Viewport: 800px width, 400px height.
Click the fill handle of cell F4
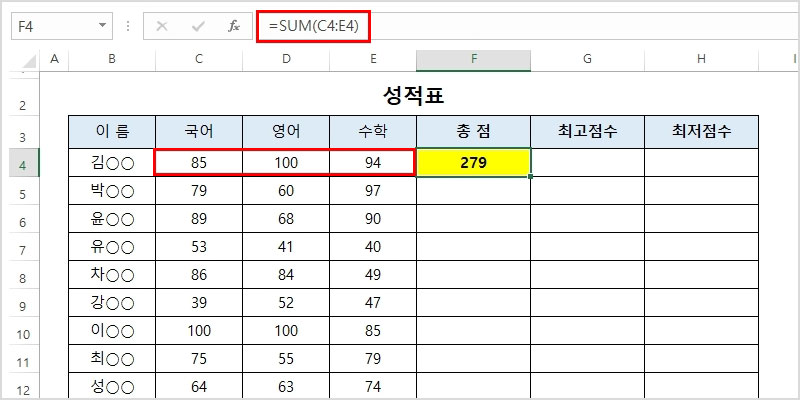531,177
